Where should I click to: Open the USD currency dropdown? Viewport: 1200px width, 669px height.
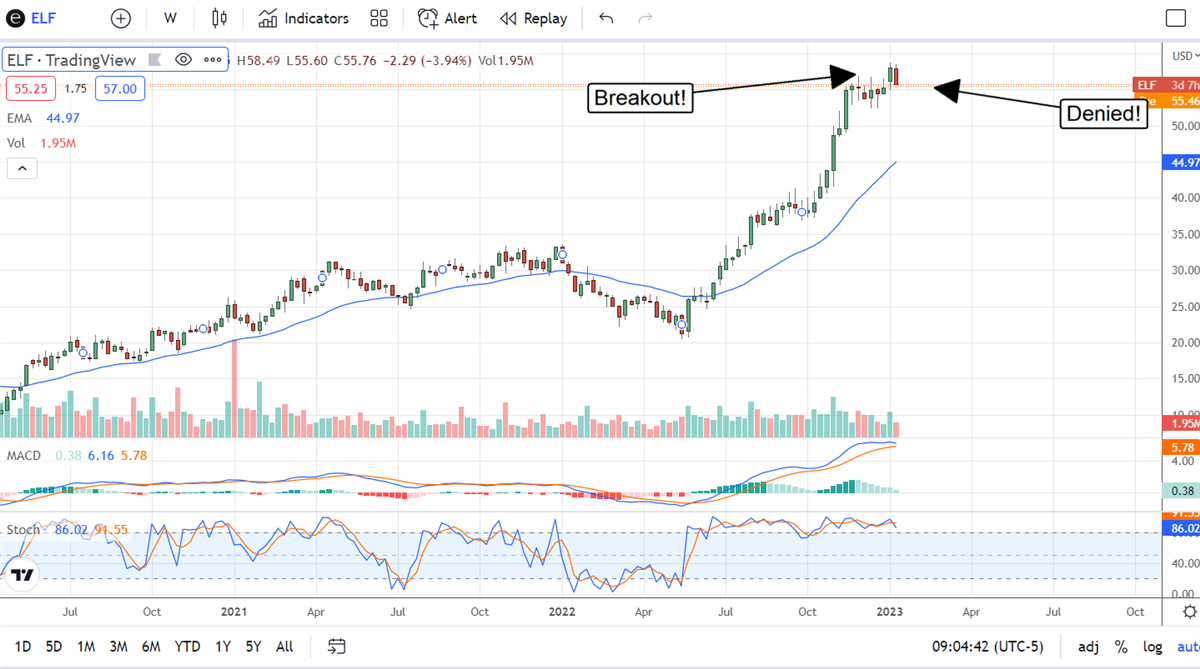(x=1184, y=56)
